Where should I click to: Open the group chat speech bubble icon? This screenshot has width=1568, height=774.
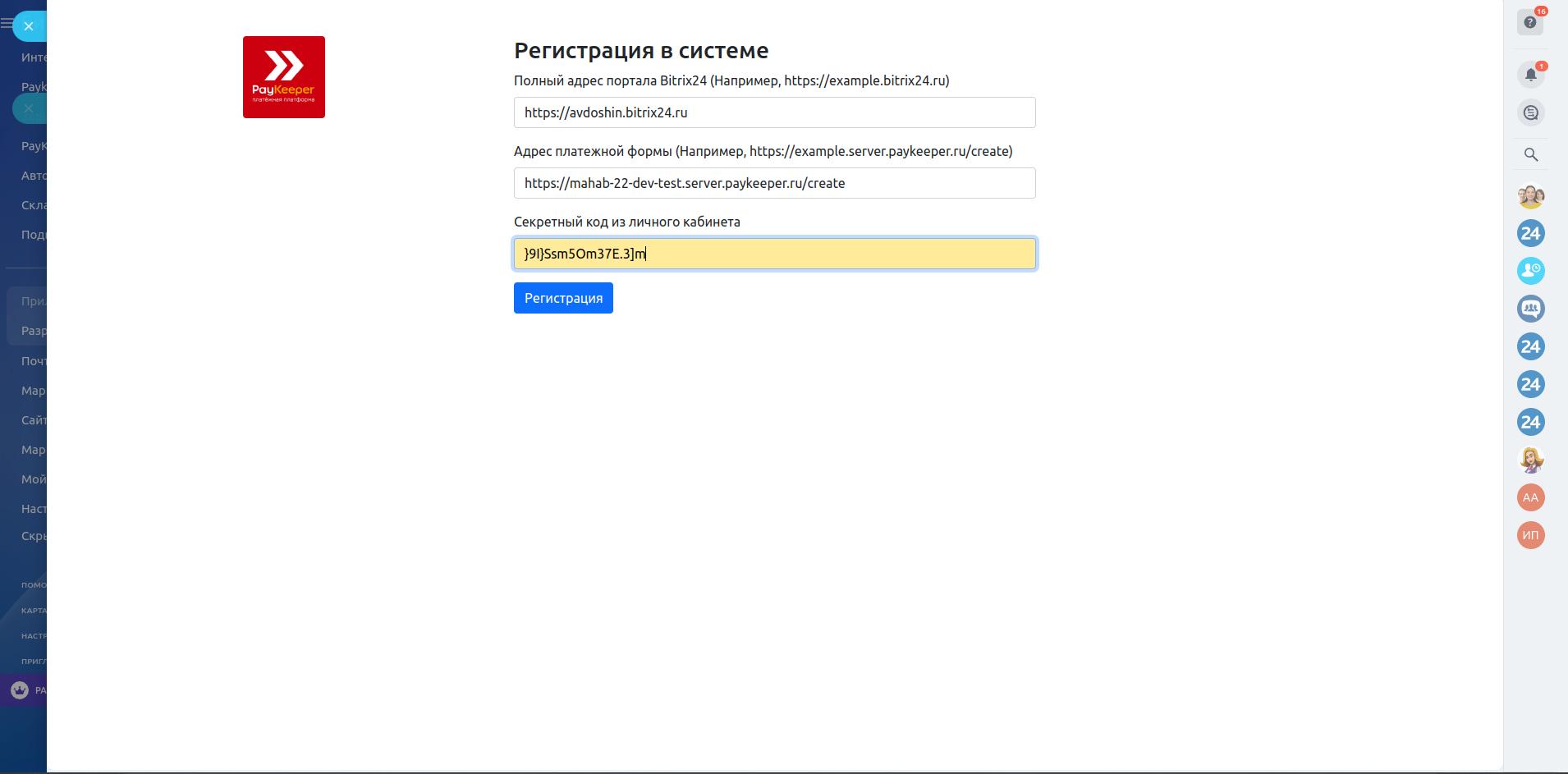1530,309
